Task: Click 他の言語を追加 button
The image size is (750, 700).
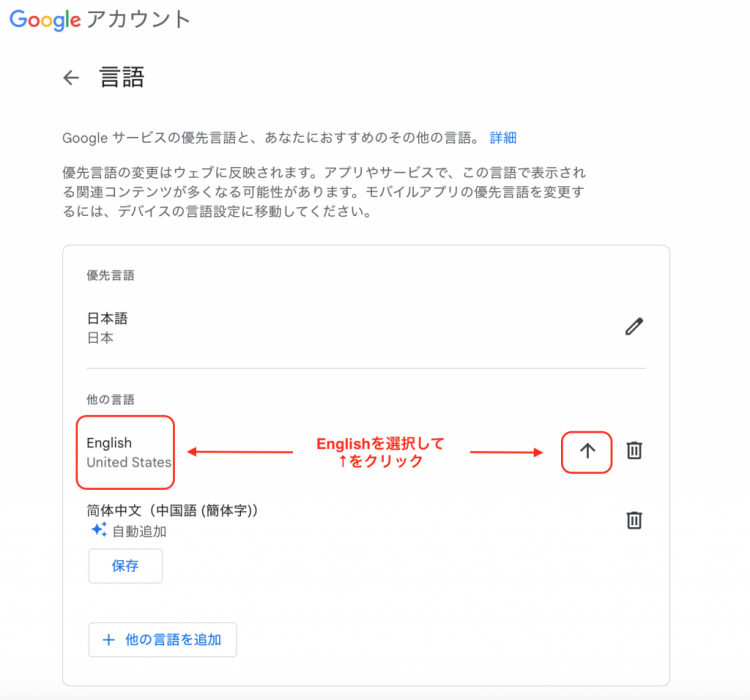Action: 163,639
